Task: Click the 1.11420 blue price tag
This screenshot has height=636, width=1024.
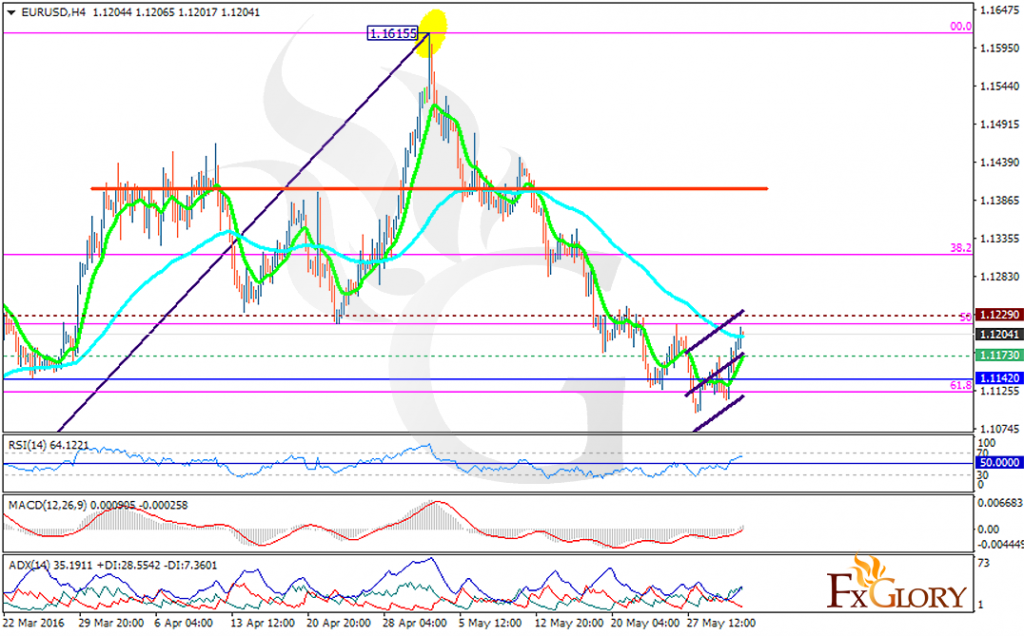Action: (x=998, y=378)
